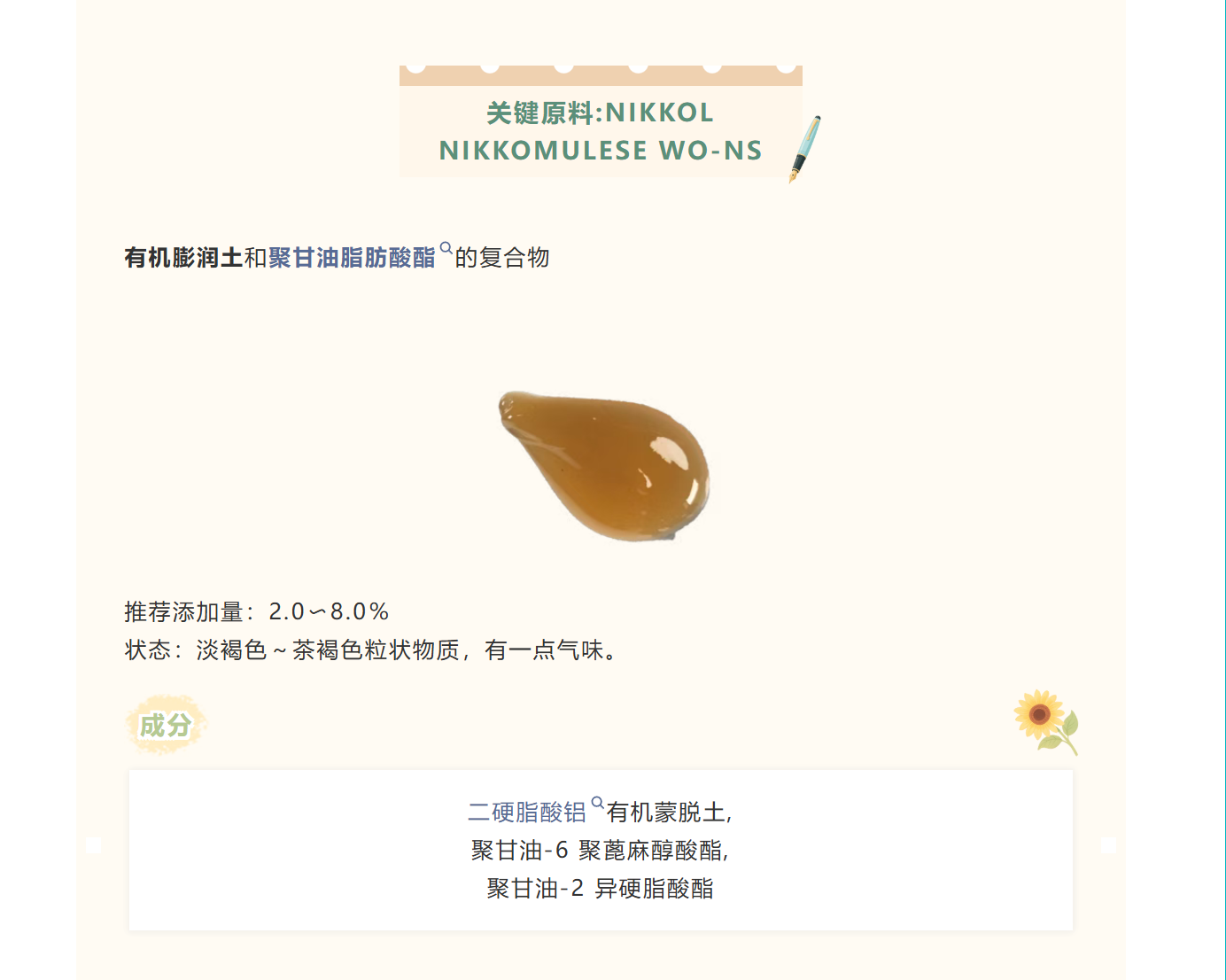This screenshot has height=980, width=1226.
Task: Click 聚甘油-2 异硬脂酸酯 ingredient text
Action: [x=601, y=889]
